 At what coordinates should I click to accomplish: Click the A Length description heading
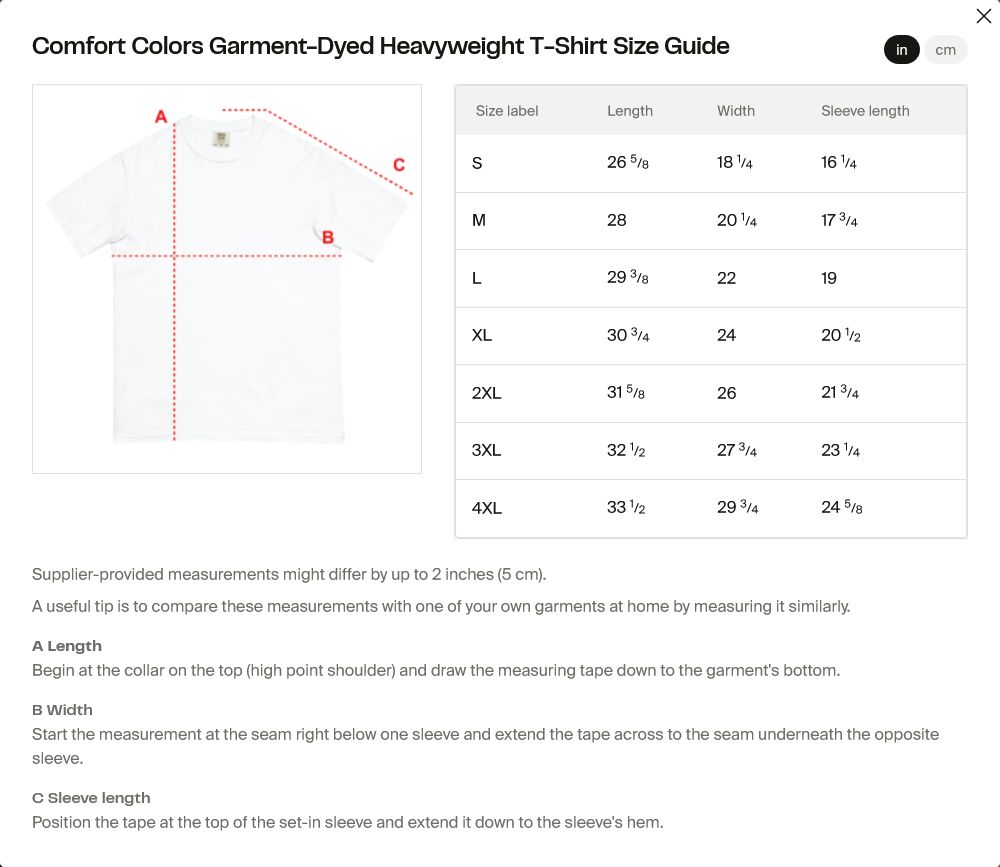(x=67, y=646)
